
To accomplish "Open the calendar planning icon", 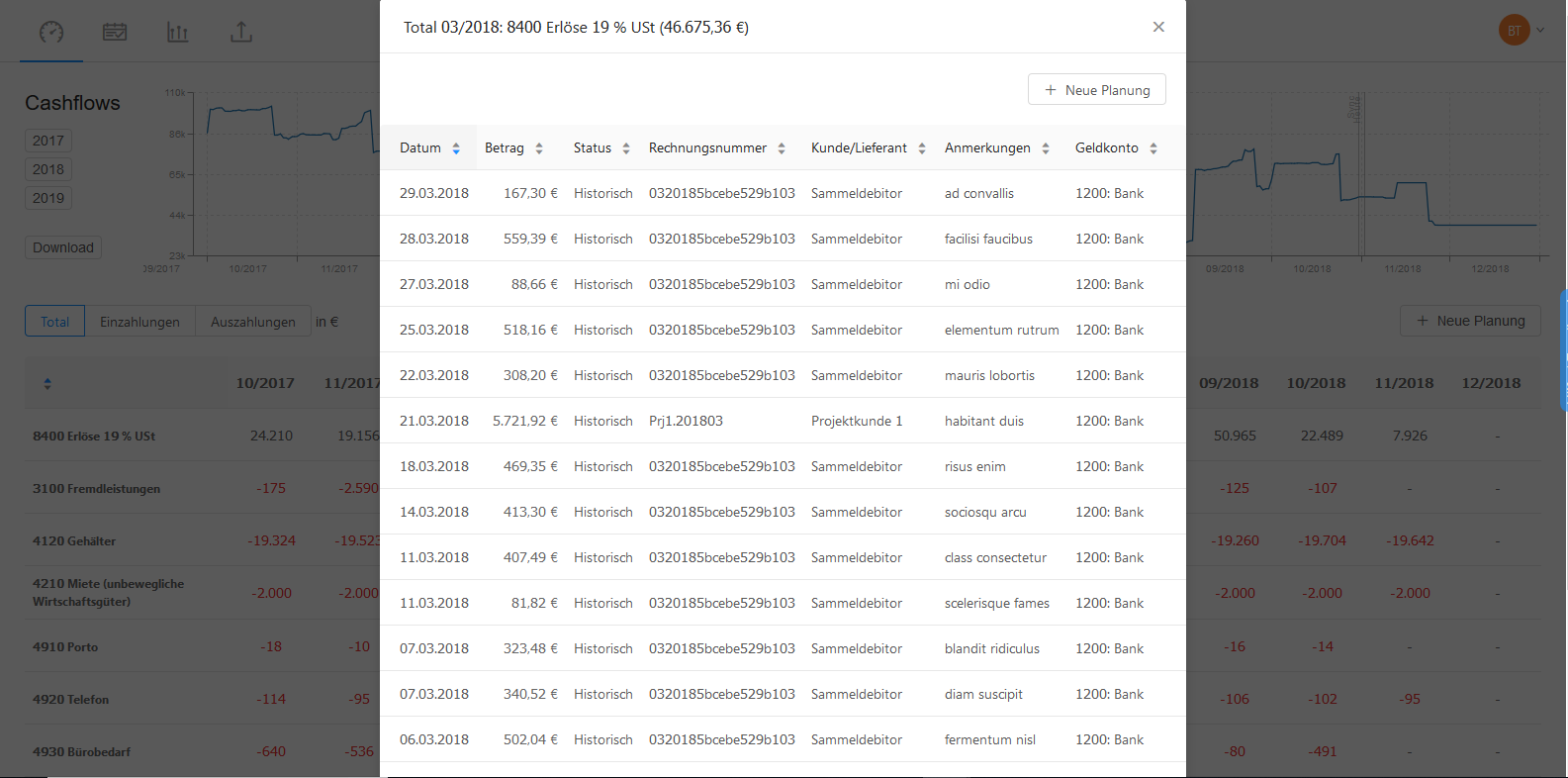I will click(x=115, y=32).
